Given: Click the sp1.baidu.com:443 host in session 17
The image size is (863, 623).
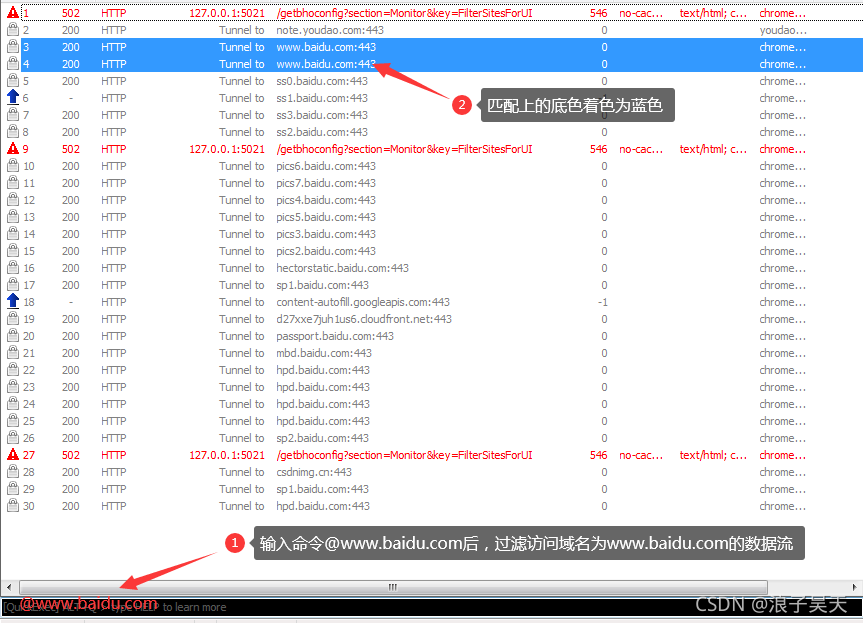Looking at the screenshot, I should coord(323,285).
